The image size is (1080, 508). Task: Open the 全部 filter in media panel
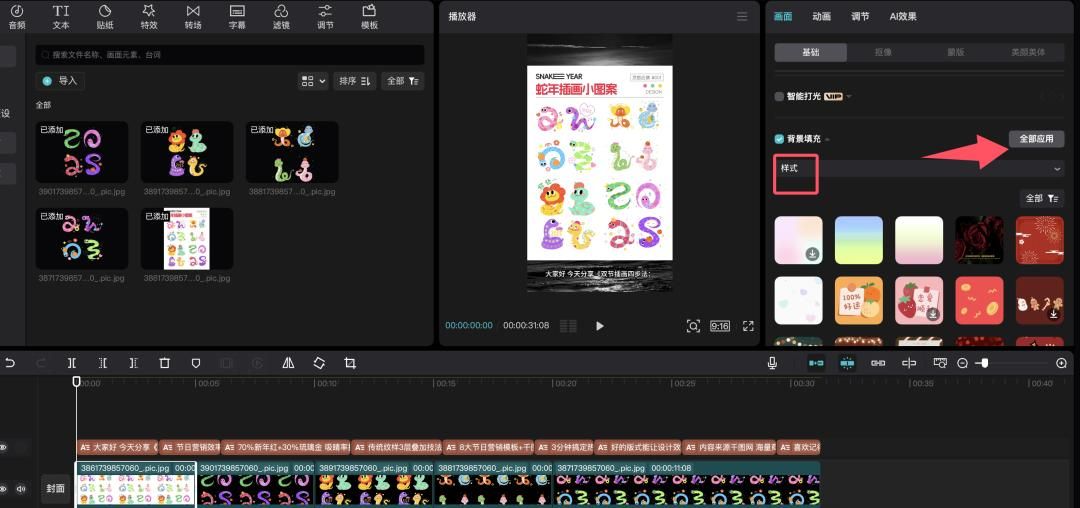click(x=402, y=81)
